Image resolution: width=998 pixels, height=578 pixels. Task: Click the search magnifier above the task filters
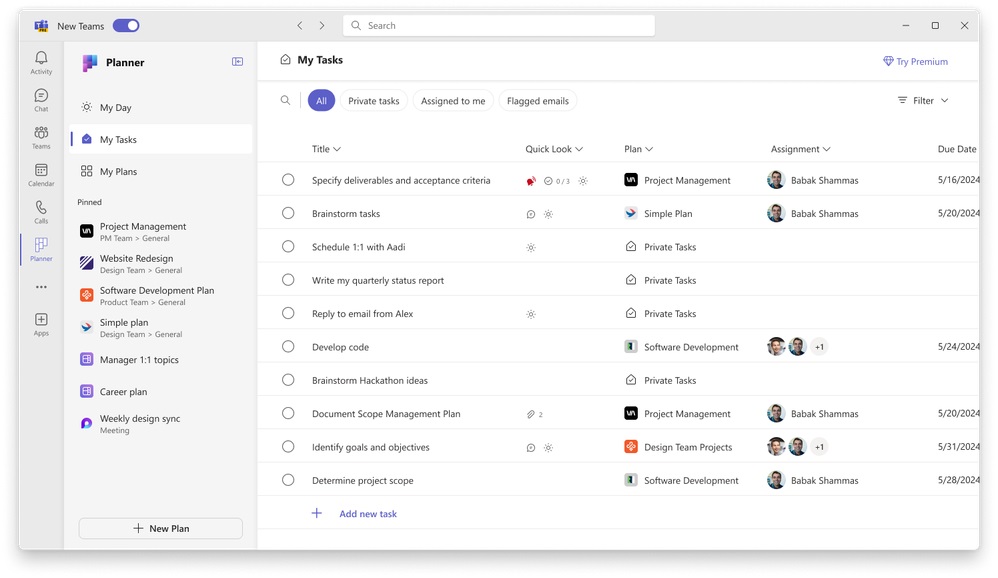tap(285, 100)
